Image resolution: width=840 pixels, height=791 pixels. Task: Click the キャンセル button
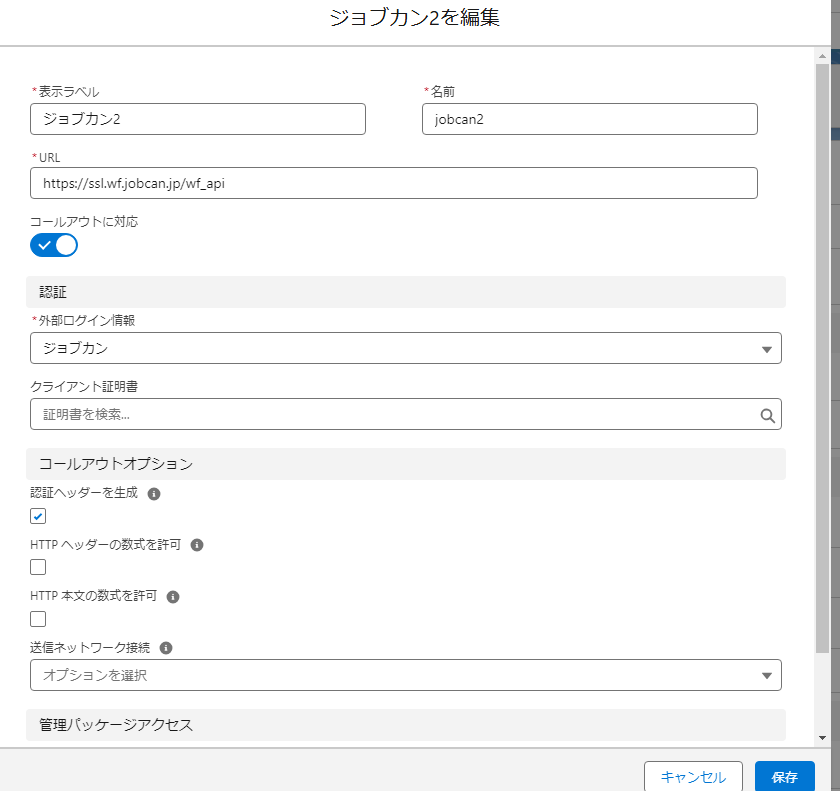[693, 777]
